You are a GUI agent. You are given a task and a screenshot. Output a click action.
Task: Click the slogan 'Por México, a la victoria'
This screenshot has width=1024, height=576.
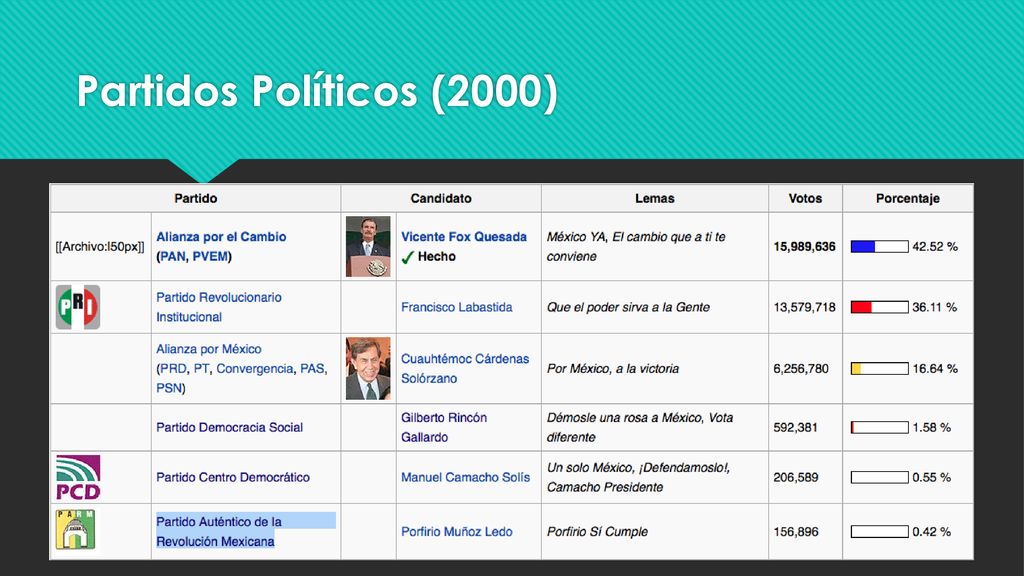pos(613,368)
